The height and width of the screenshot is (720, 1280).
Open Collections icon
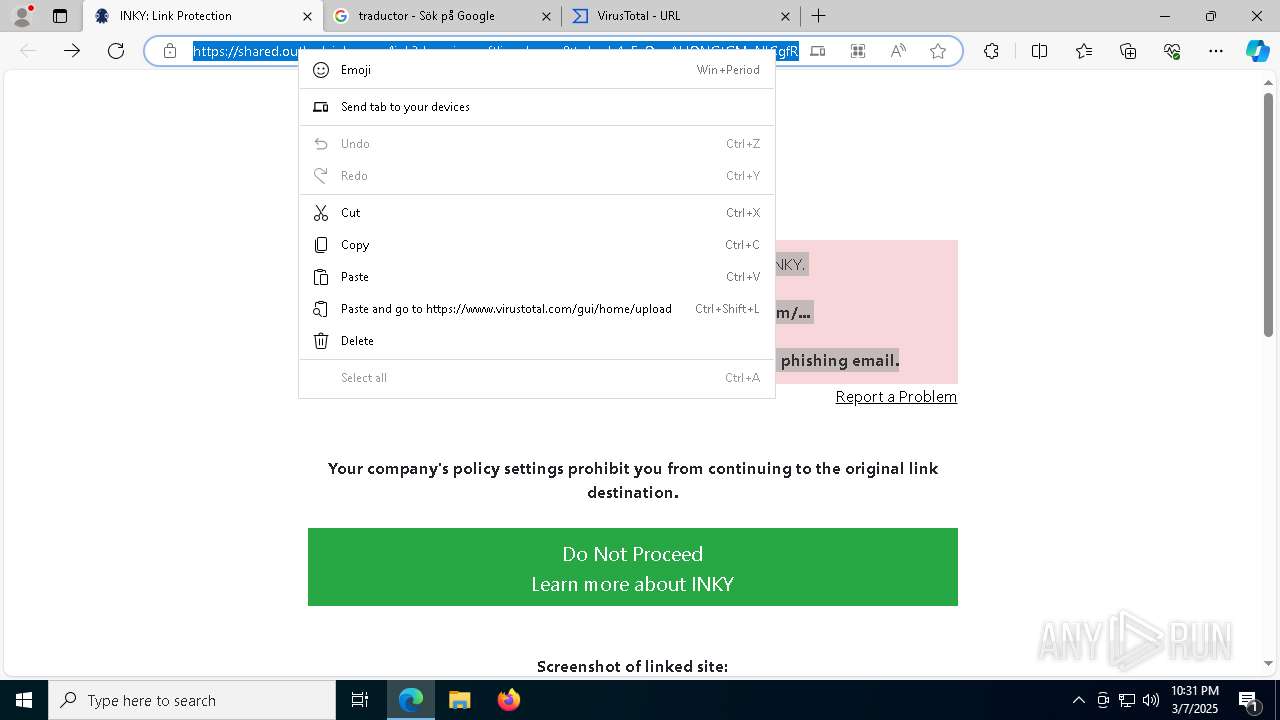click(x=1128, y=51)
